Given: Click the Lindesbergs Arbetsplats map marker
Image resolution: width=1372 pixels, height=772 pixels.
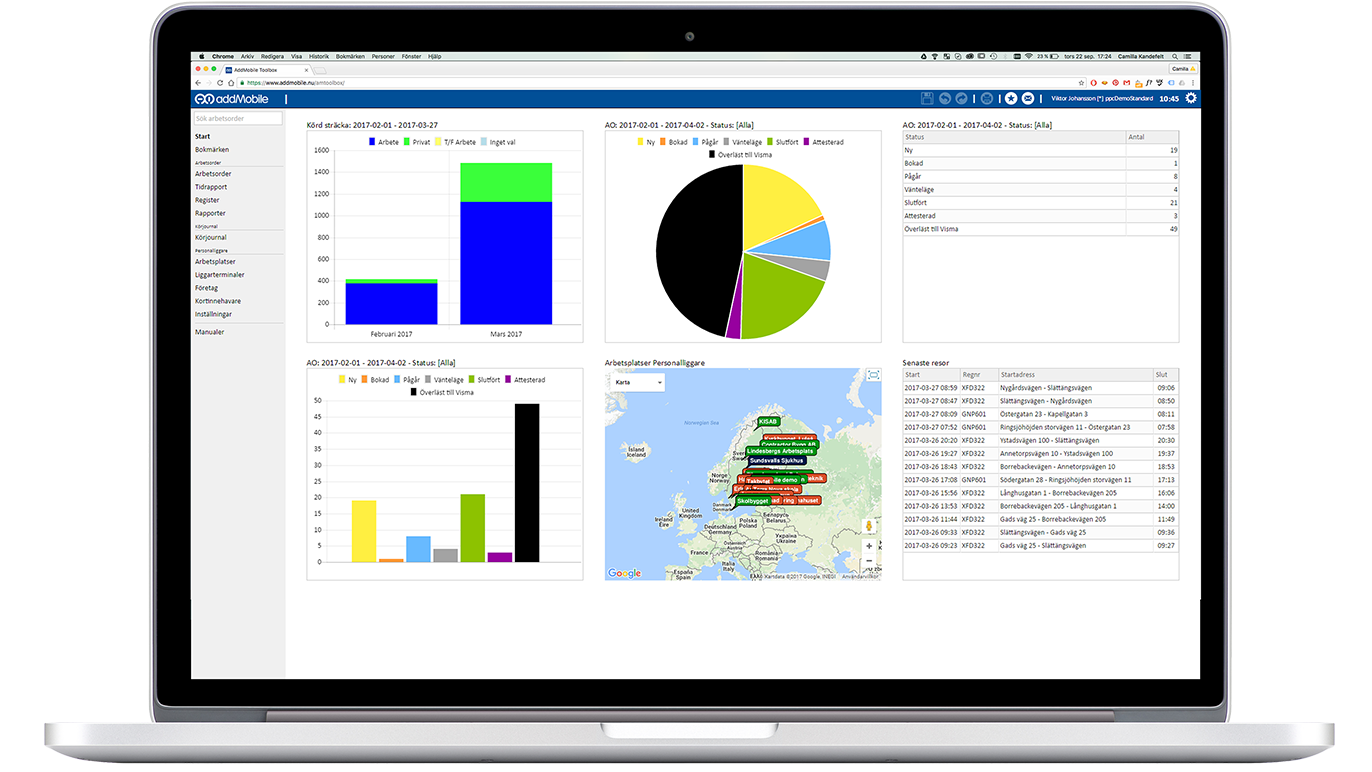Looking at the screenshot, I should [x=782, y=451].
